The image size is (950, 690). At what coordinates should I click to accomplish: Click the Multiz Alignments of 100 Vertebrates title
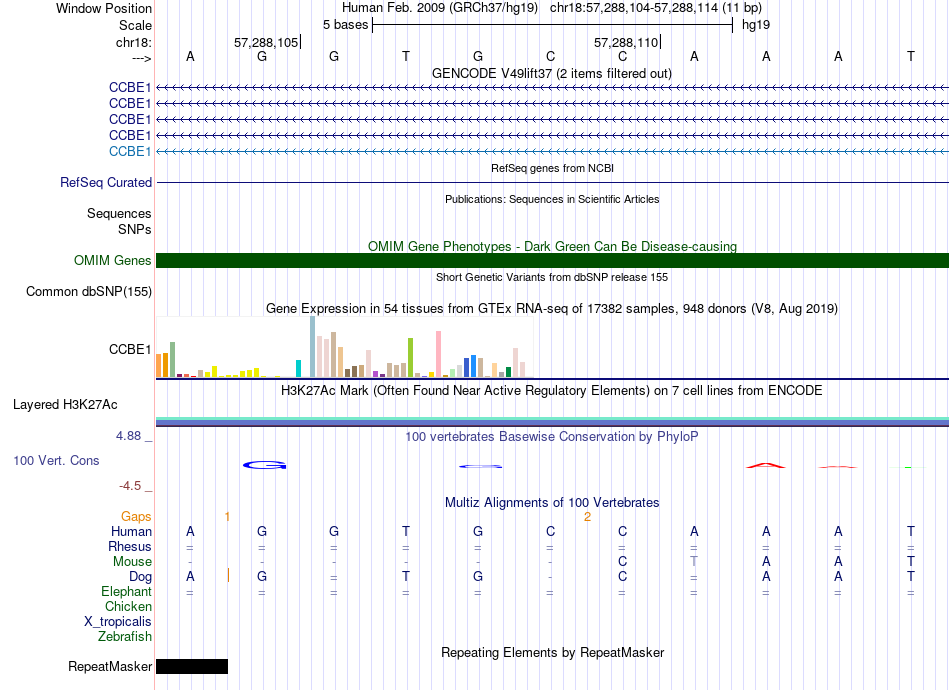point(552,502)
